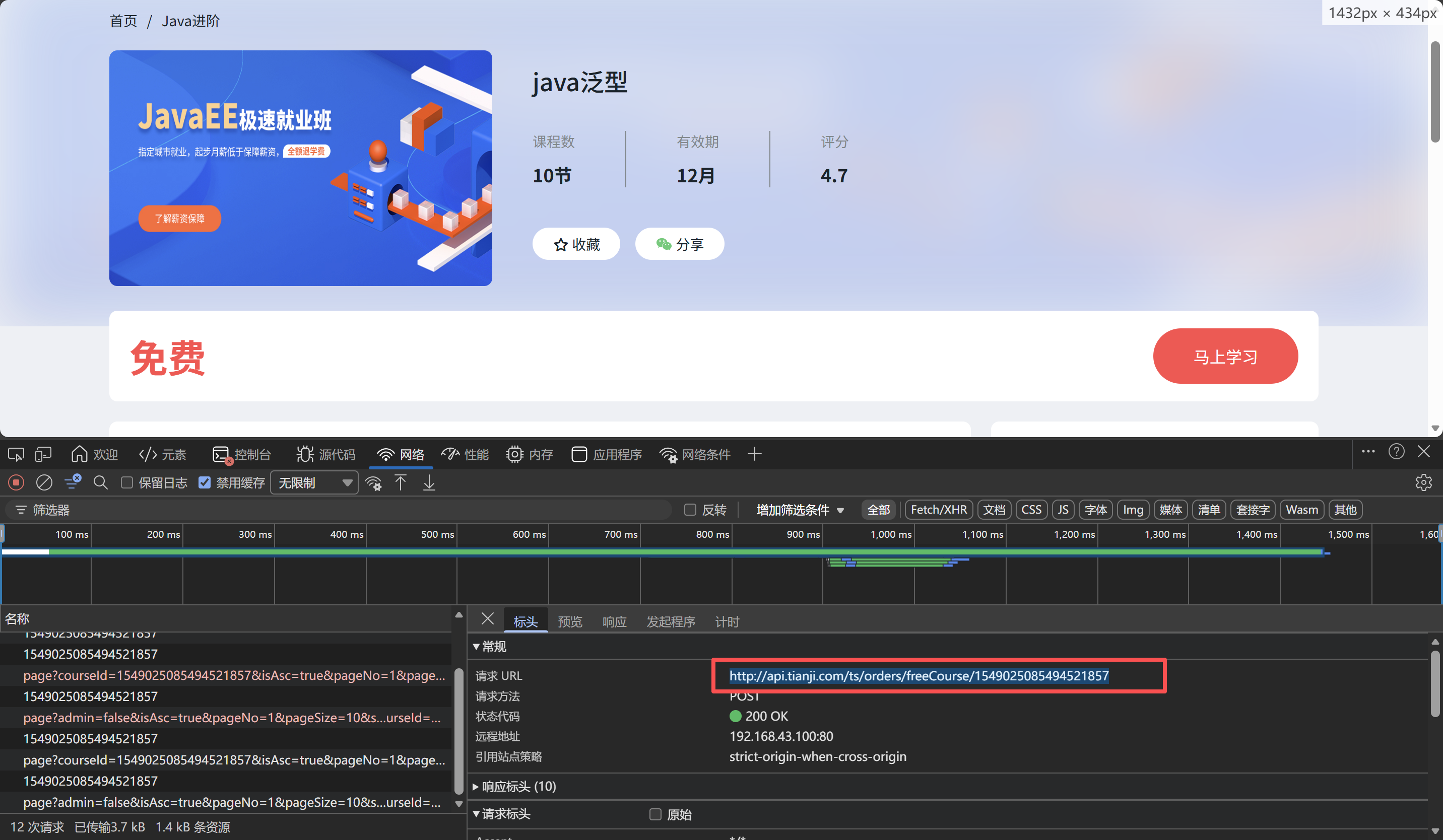Screen dimensions: 1443x840
Task: Open the 无限制 throttling dropdown
Action: click(314, 483)
